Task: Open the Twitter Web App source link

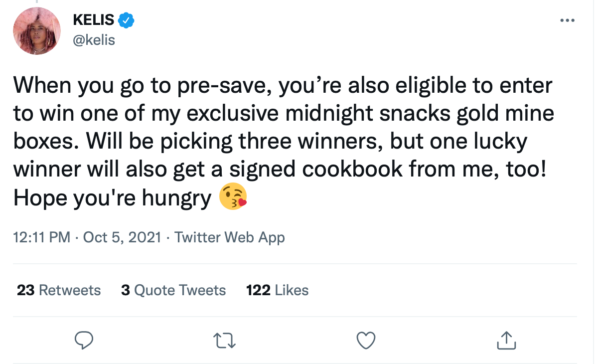Action: 230,237
